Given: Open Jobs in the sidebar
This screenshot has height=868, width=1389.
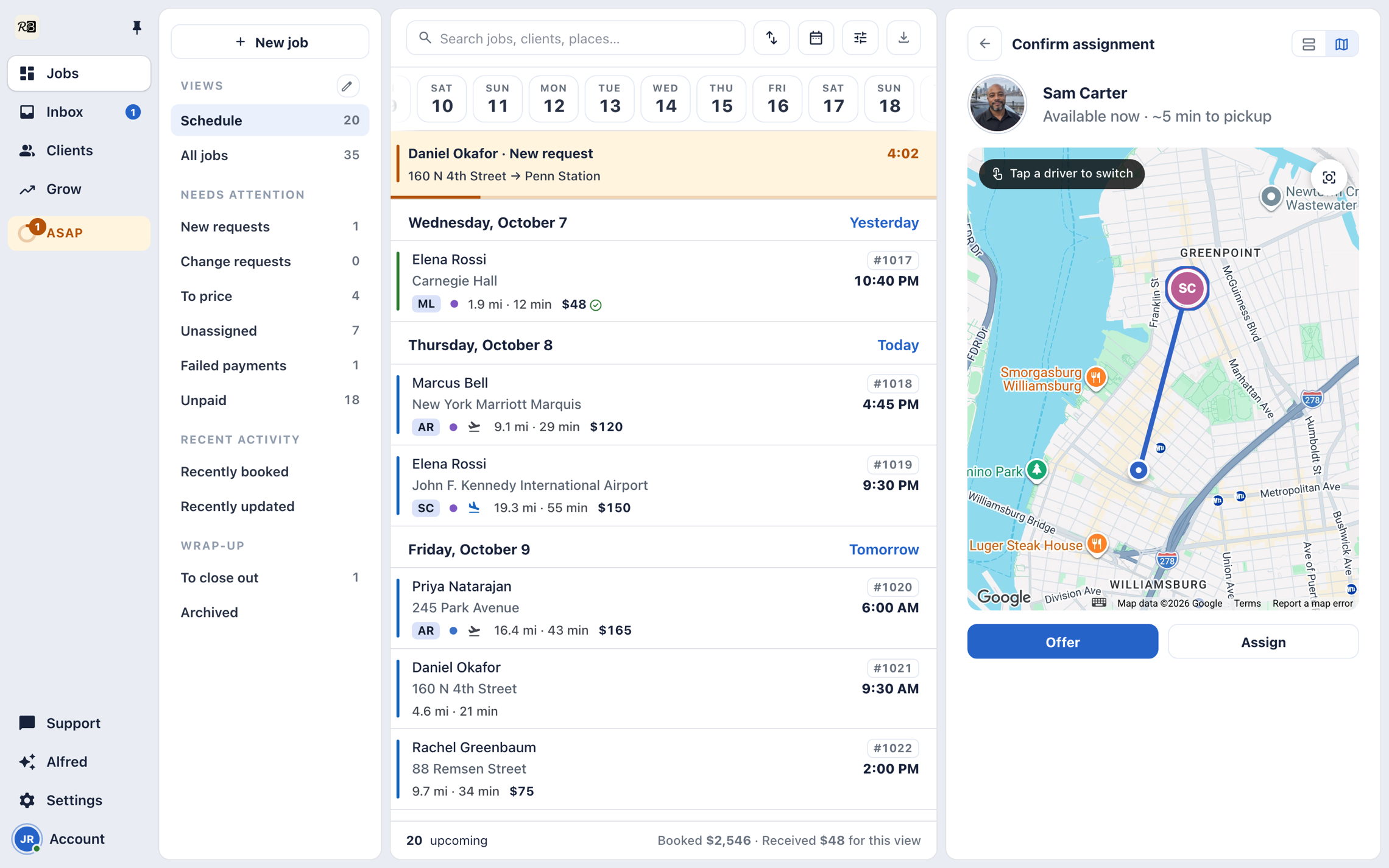Looking at the screenshot, I should 79,73.
